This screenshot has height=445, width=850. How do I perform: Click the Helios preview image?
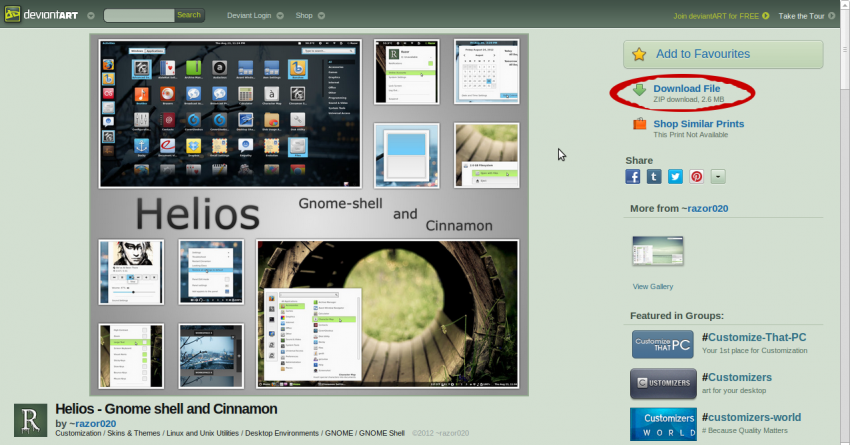click(309, 215)
